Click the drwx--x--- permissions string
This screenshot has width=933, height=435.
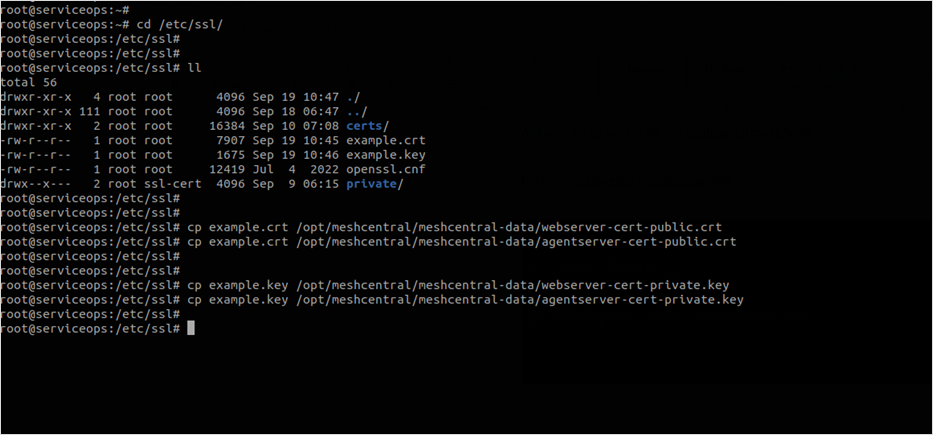(36, 184)
